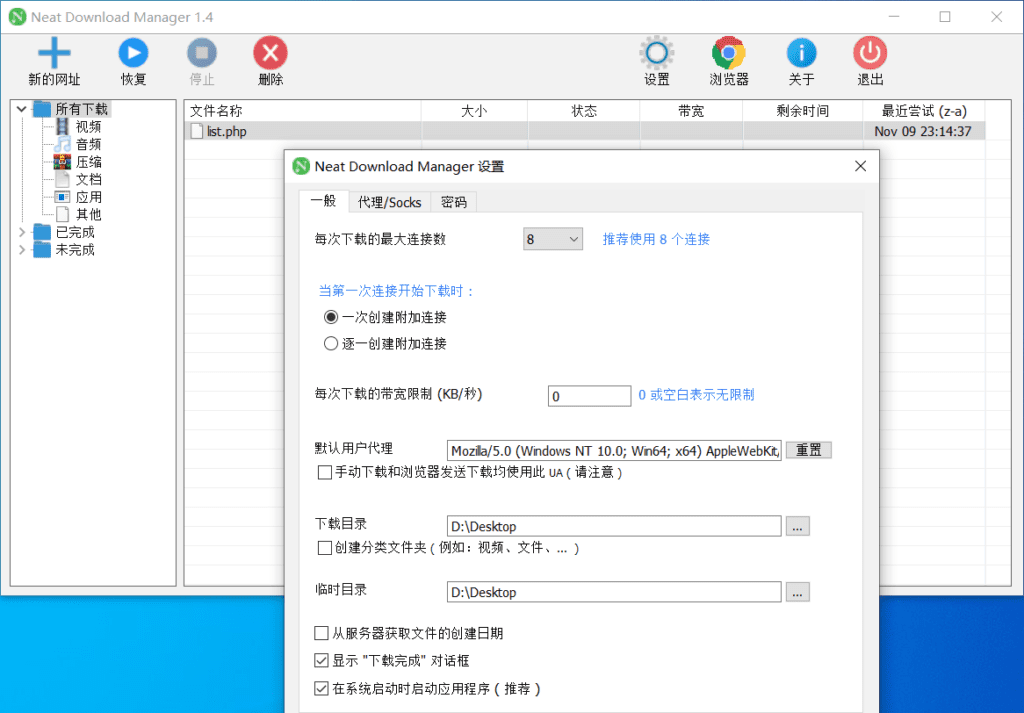
Task: Click the 新的网址 plus icon
Action: pyautogui.click(x=54, y=53)
